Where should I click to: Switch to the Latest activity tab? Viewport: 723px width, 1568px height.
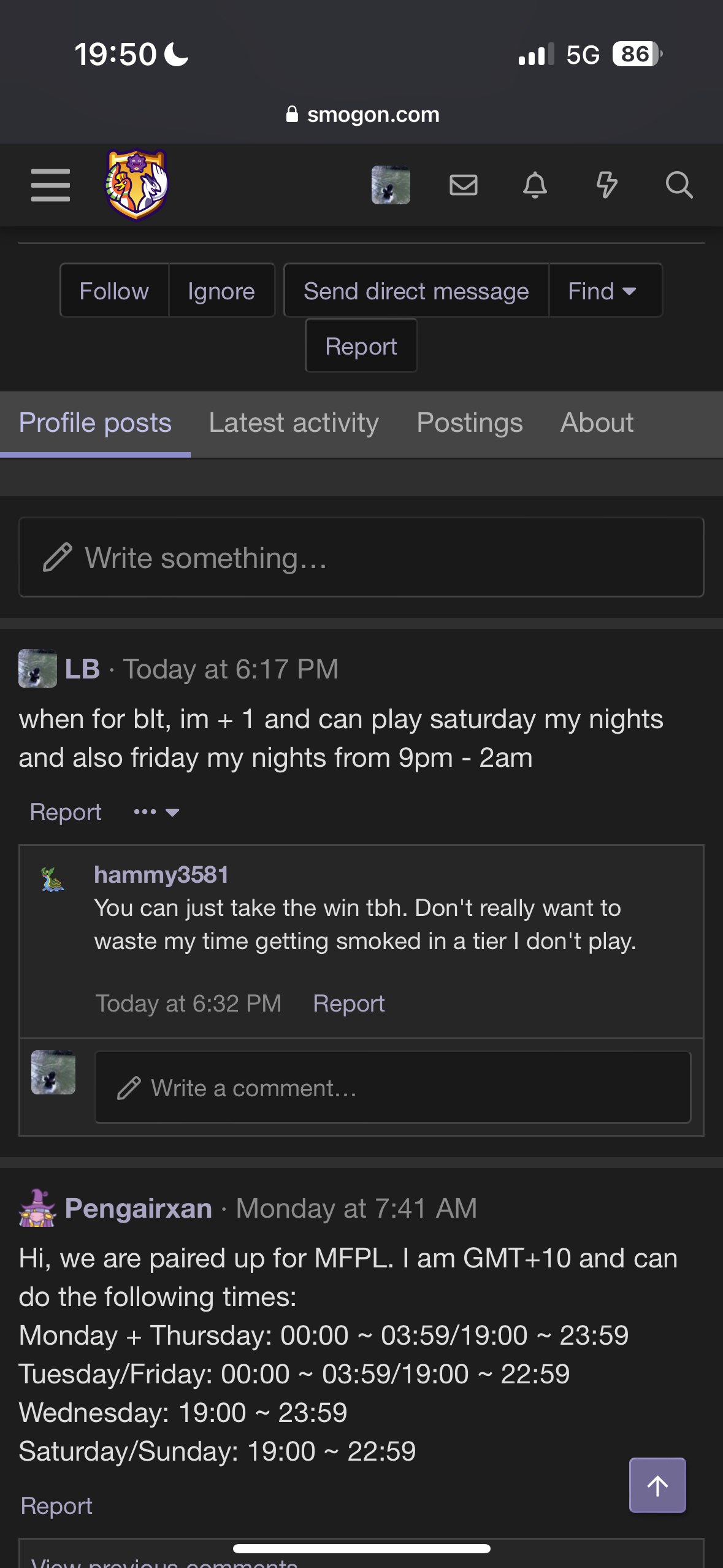point(294,423)
